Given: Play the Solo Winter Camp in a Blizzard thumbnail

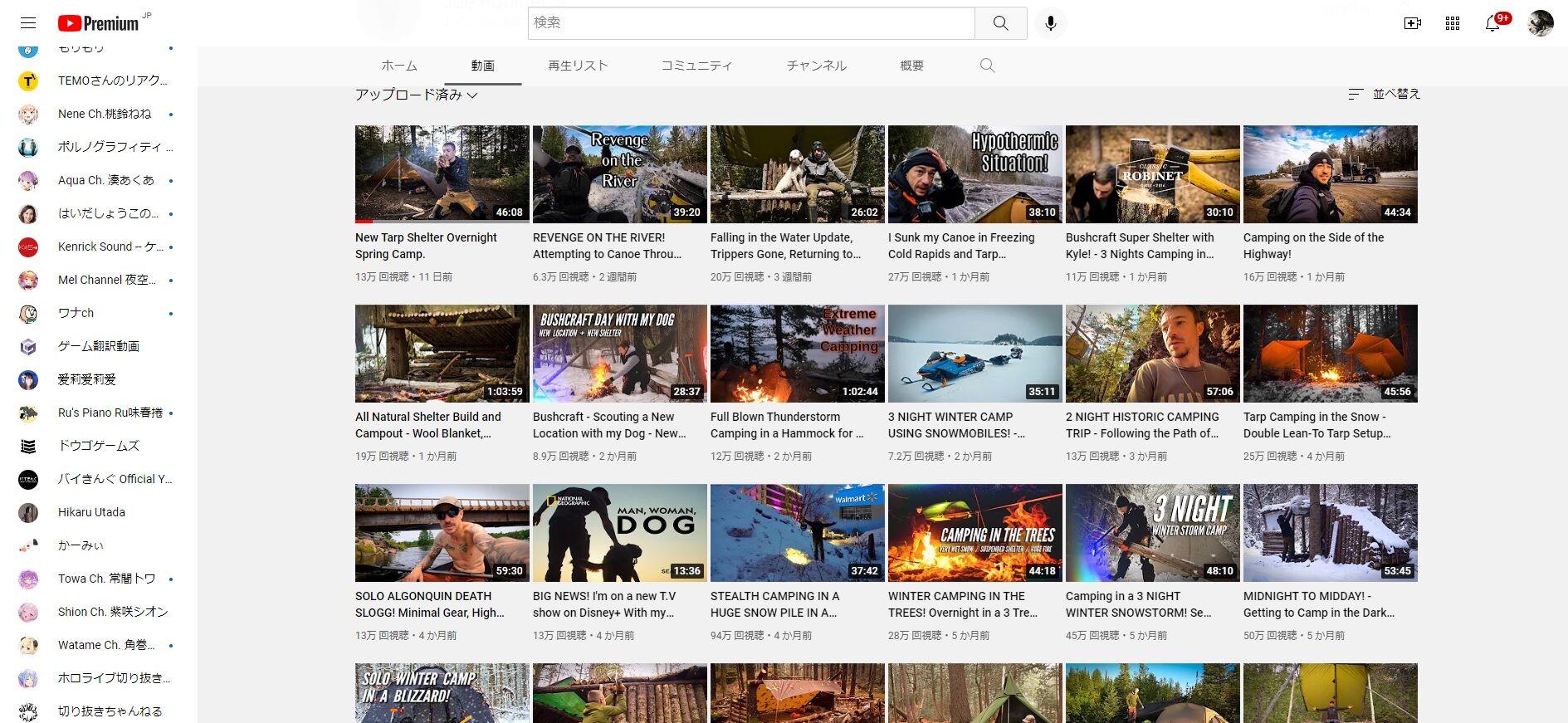Looking at the screenshot, I should pyautogui.click(x=442, y=693).
